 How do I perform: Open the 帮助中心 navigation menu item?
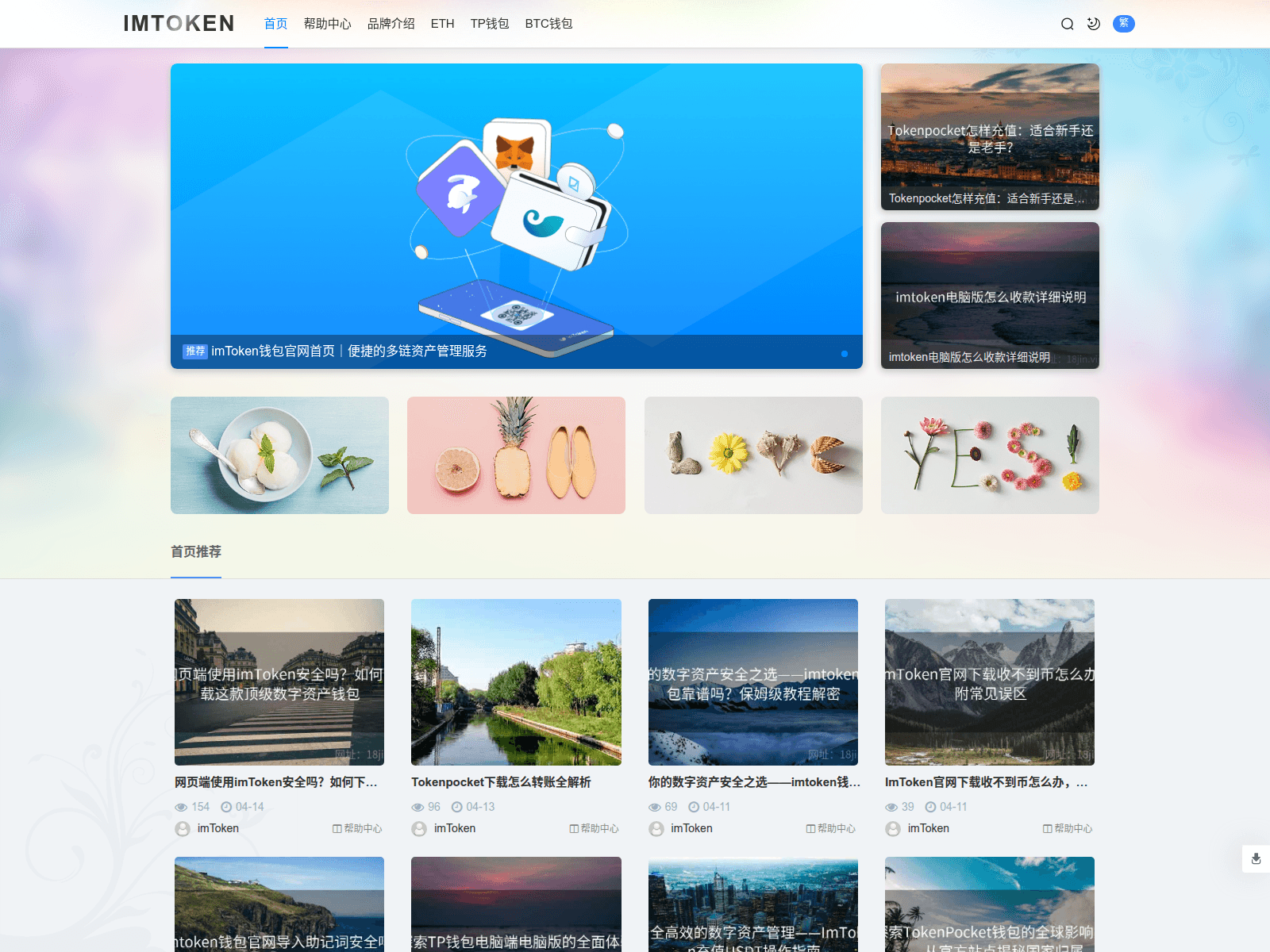(x=327, y=24)
